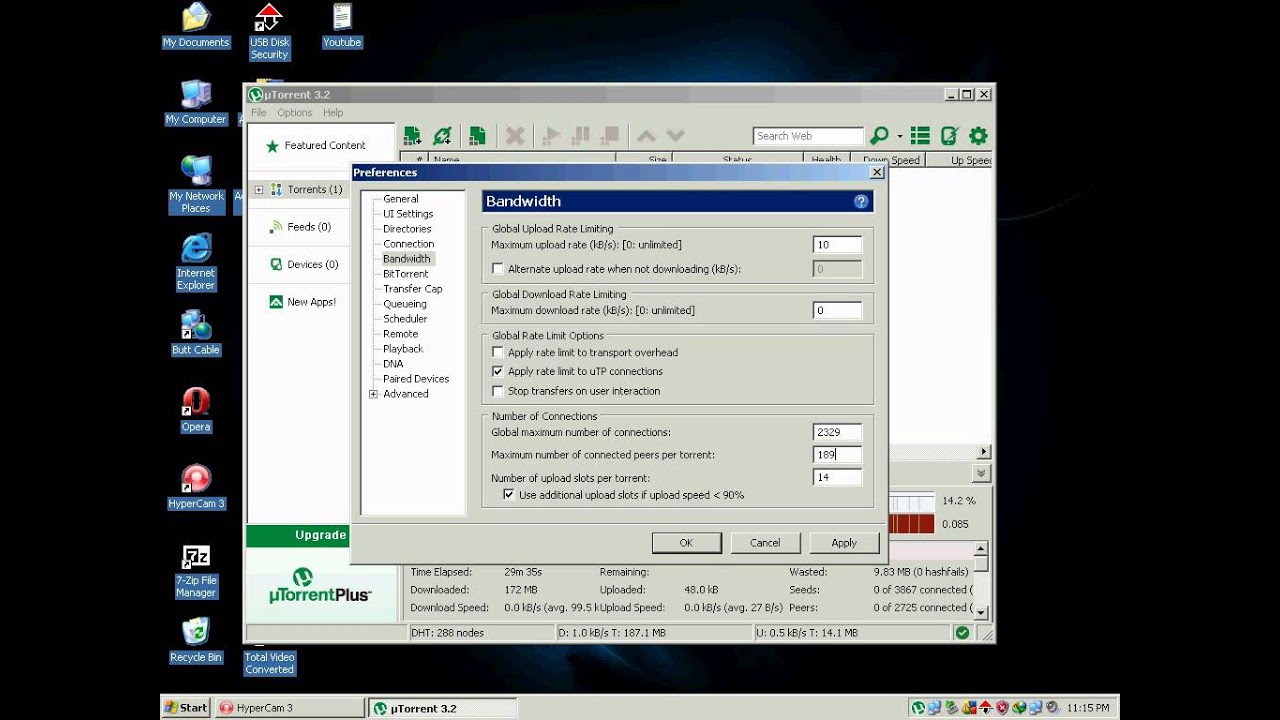This screenshot has width=1280, height=720.
Task: Open the Recycle Bin icon
Action: pyautogui.click(x=196, y=640)
